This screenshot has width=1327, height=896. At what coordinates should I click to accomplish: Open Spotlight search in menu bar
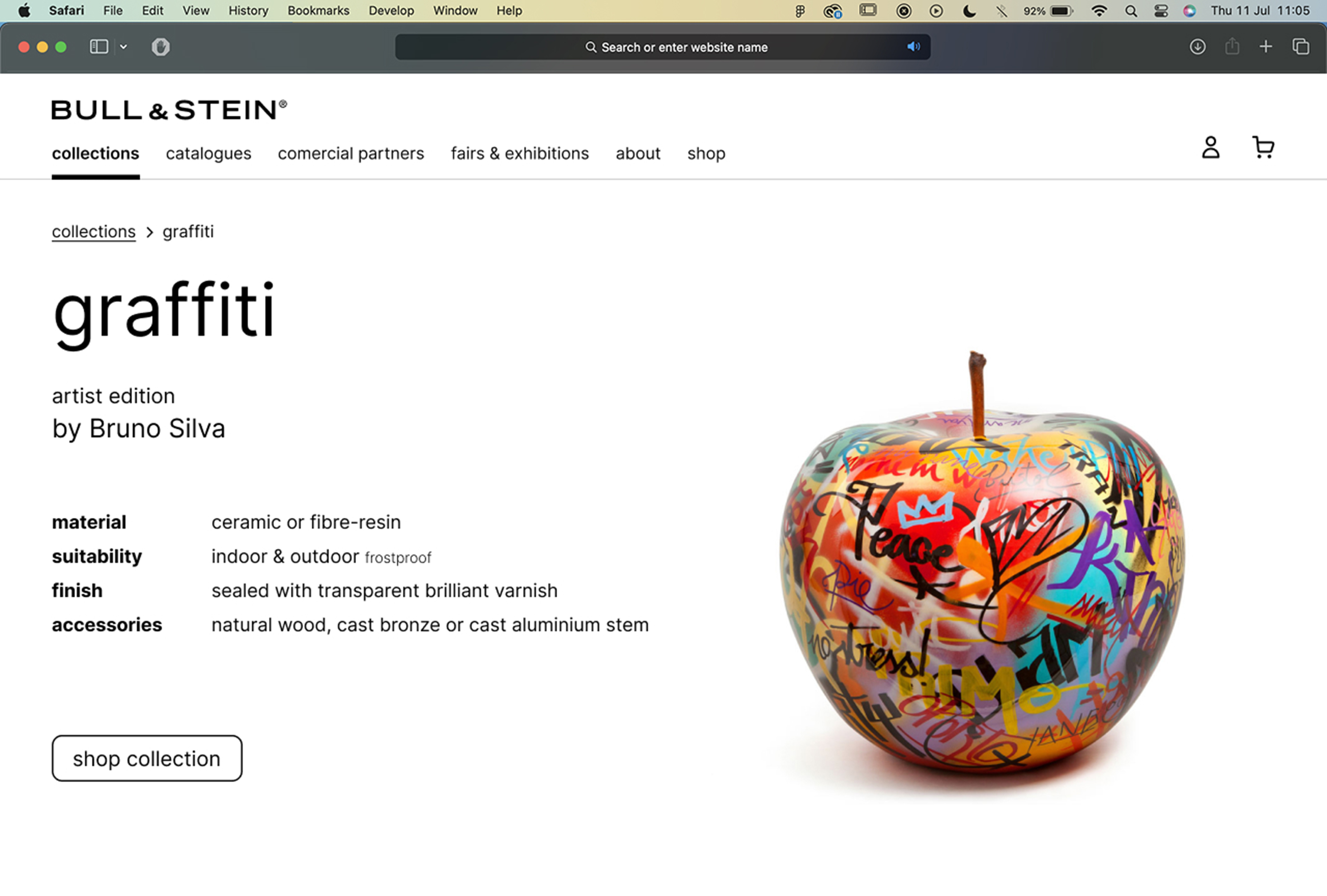[x=1131, y=11]
